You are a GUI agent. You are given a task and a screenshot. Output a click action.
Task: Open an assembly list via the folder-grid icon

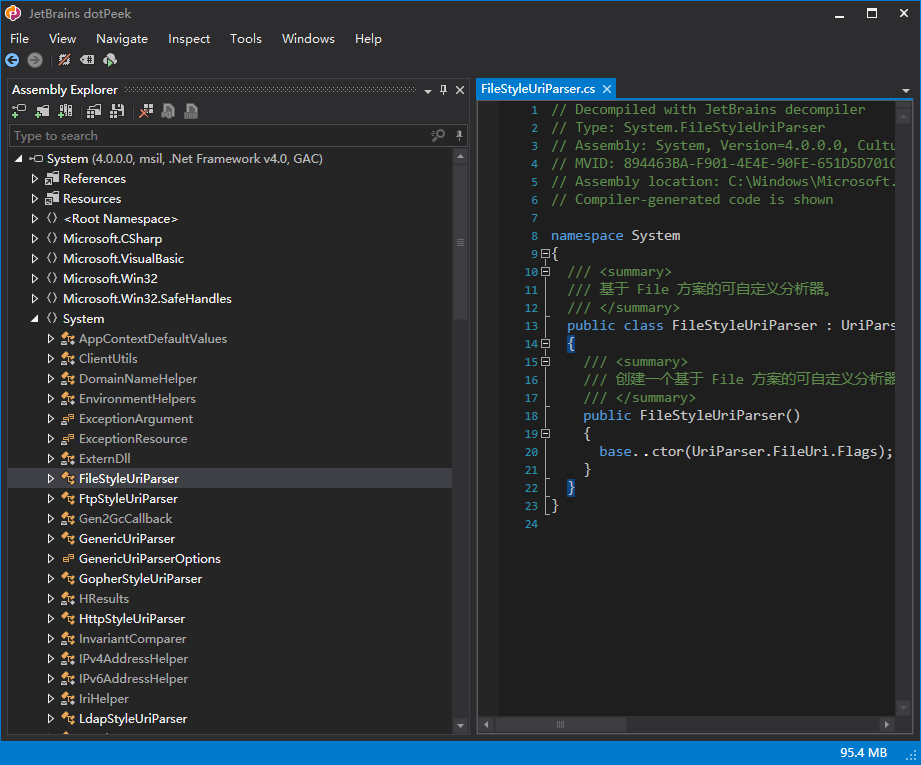[94, 110]
